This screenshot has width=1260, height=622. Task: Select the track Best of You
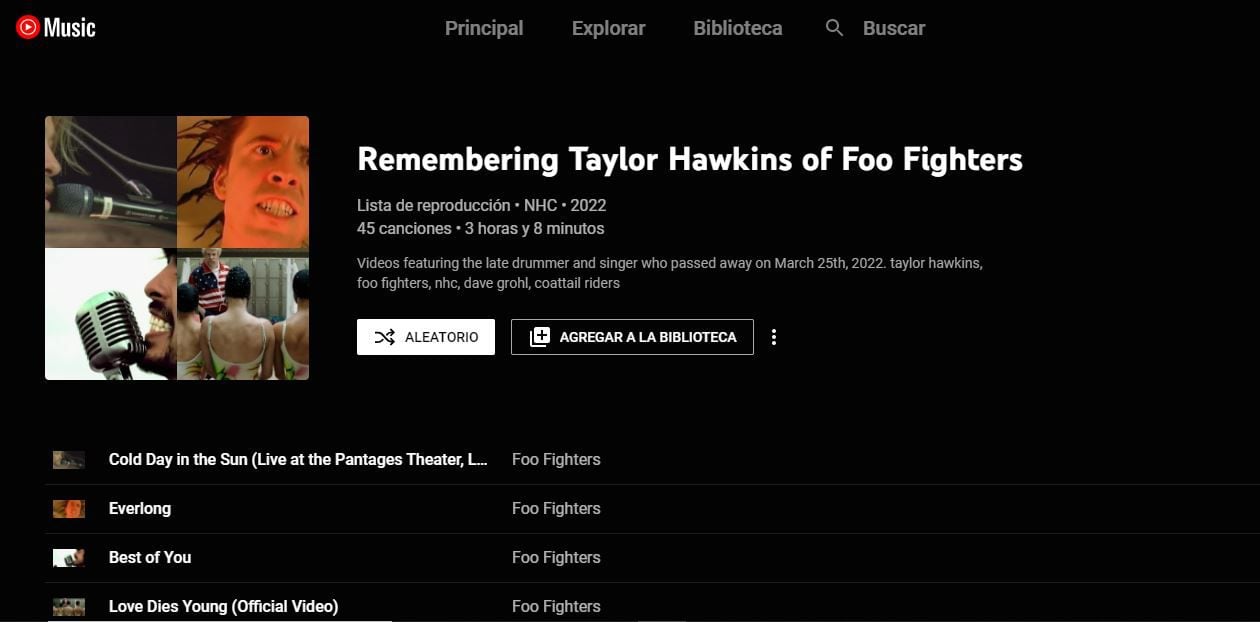150,557
